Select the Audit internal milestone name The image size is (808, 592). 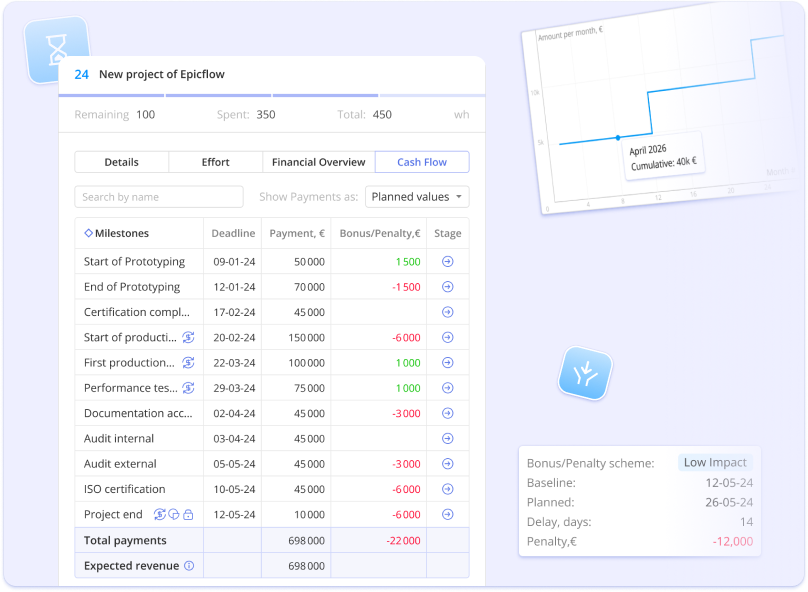119,438
